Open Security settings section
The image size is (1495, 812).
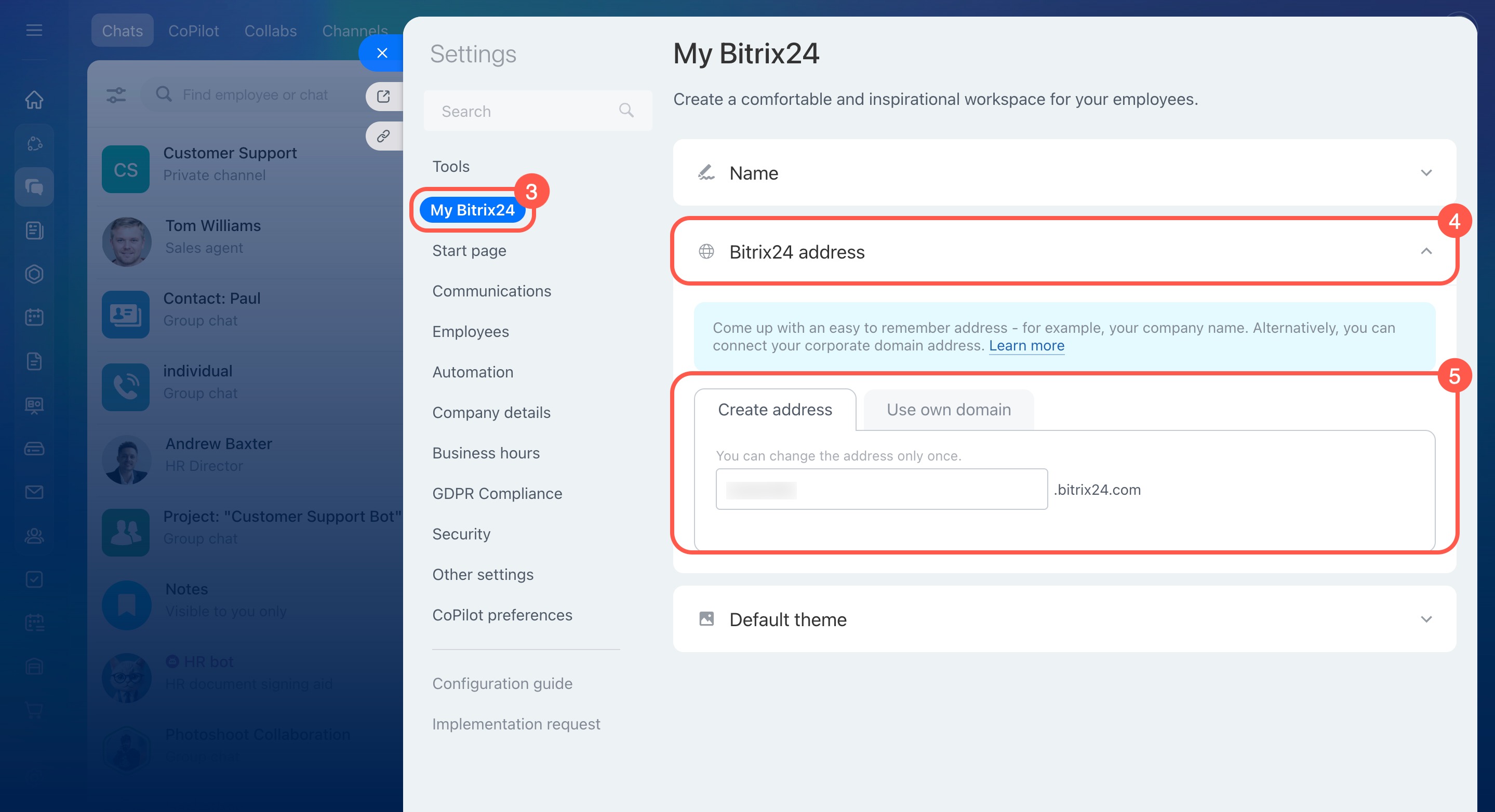(x=461, y=534)
